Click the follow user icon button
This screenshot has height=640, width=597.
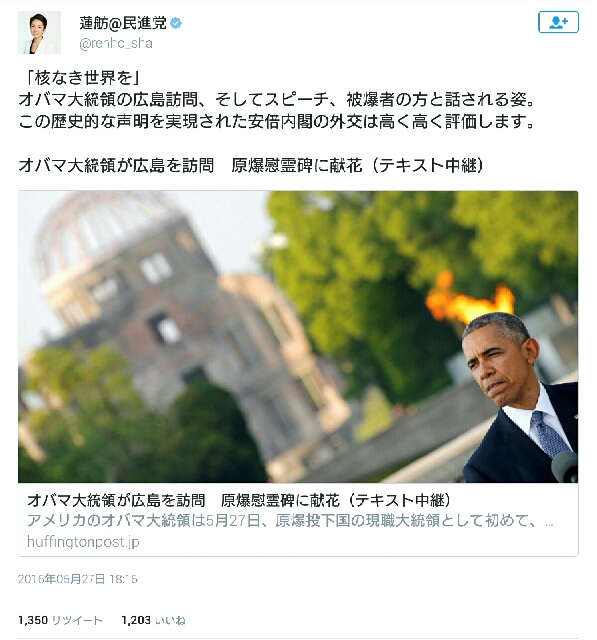pos(558,22)
